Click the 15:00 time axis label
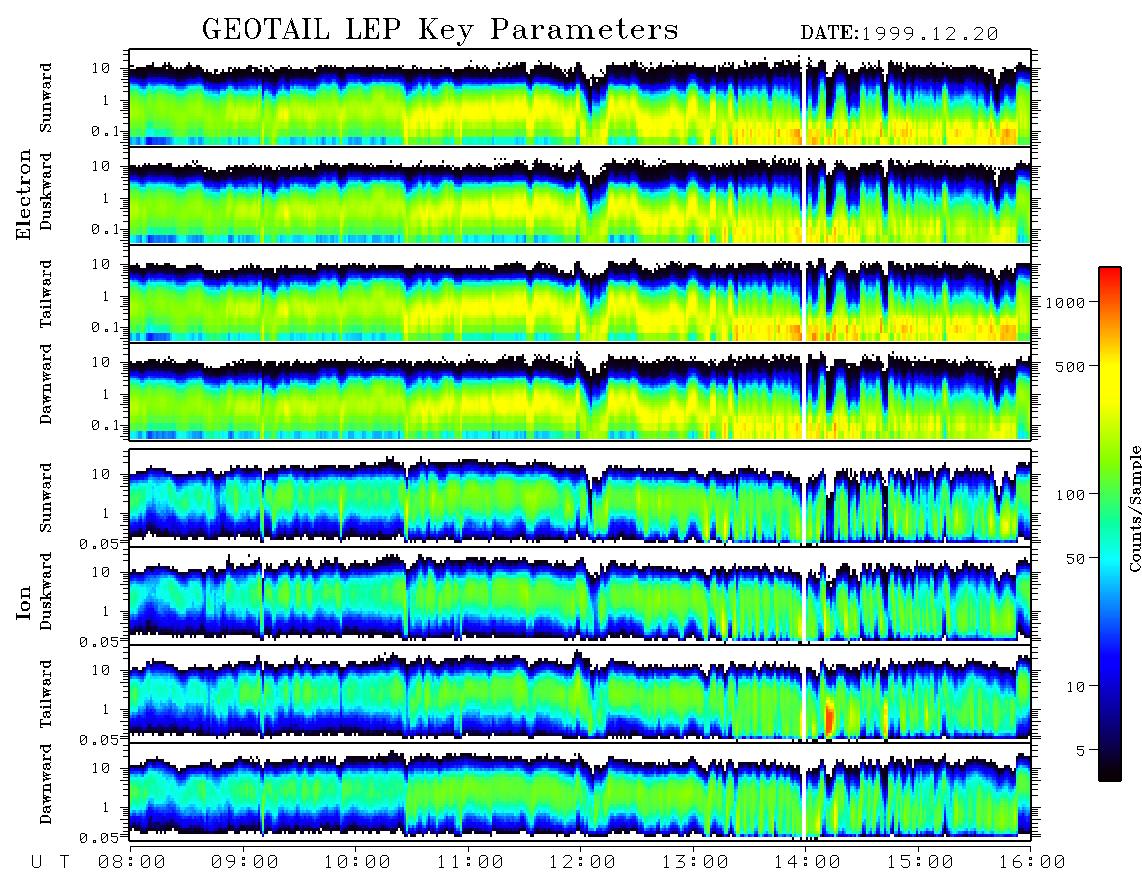Screen dimensions: 1142x880 [921, 862]
